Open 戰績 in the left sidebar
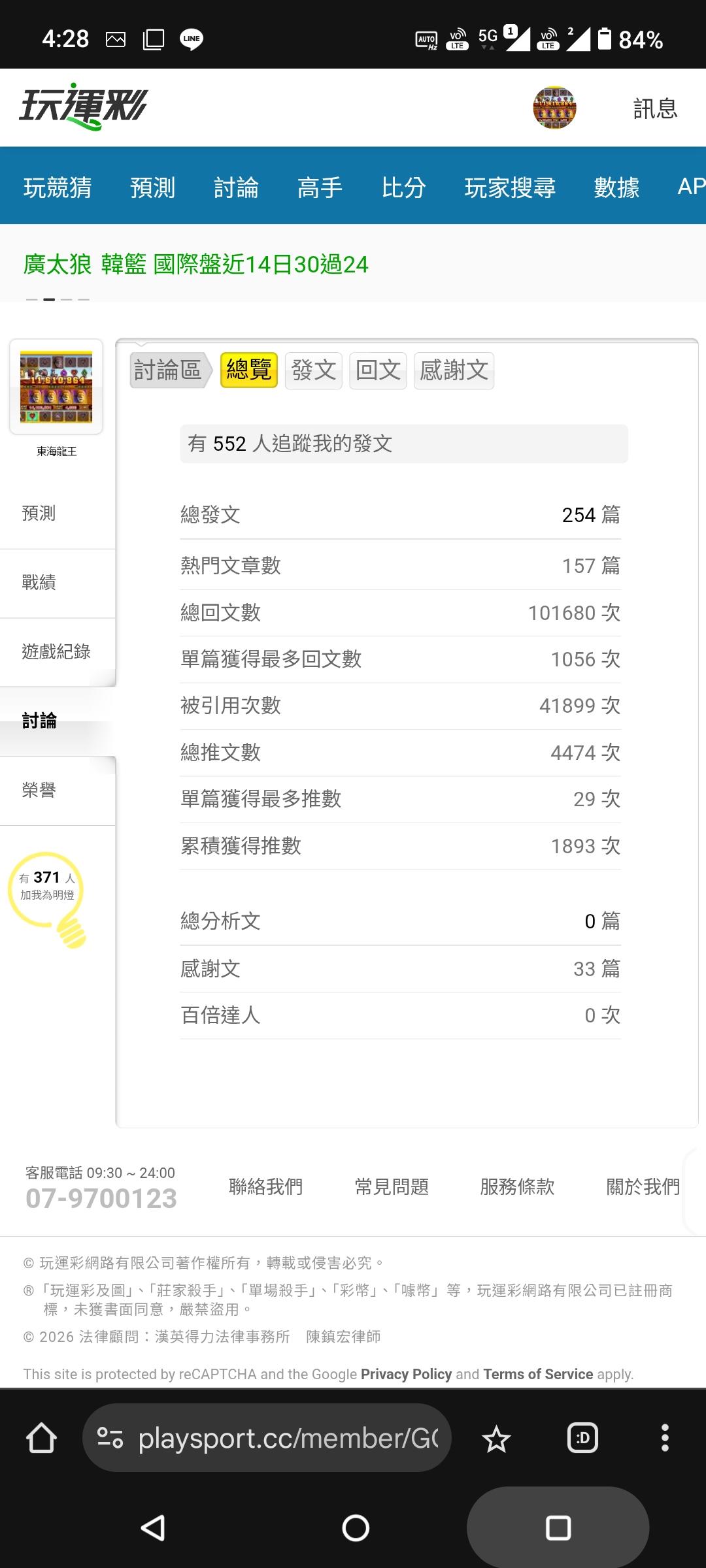Screen dimensions: 706x1568 39,582
